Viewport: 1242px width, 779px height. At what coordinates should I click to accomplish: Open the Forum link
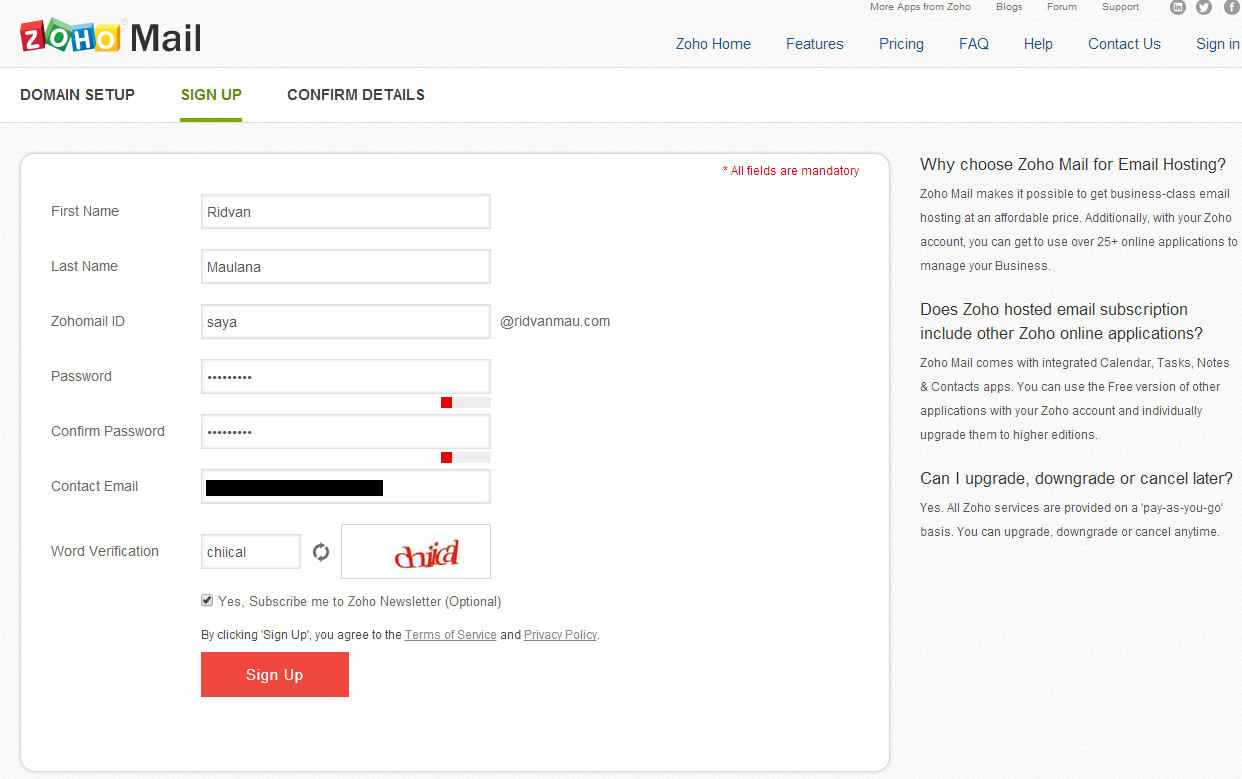(1062, 7)
